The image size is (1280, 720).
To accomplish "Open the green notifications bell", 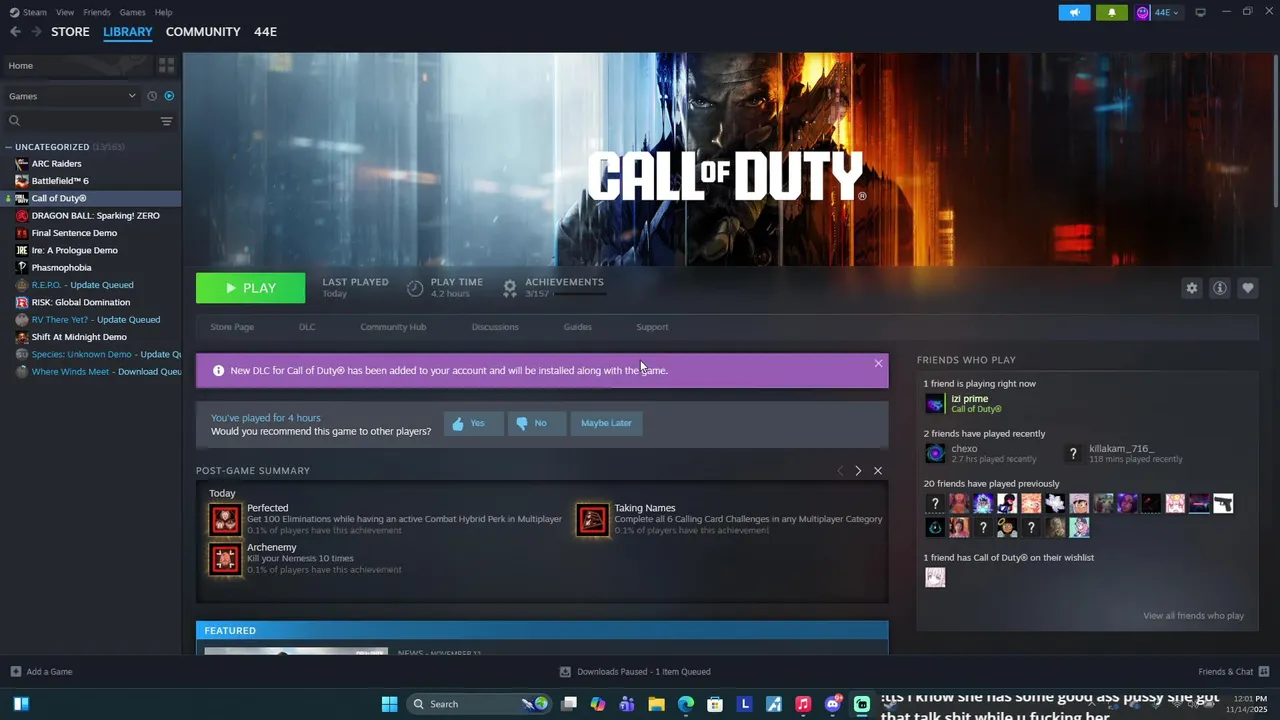I will 1111,12.
